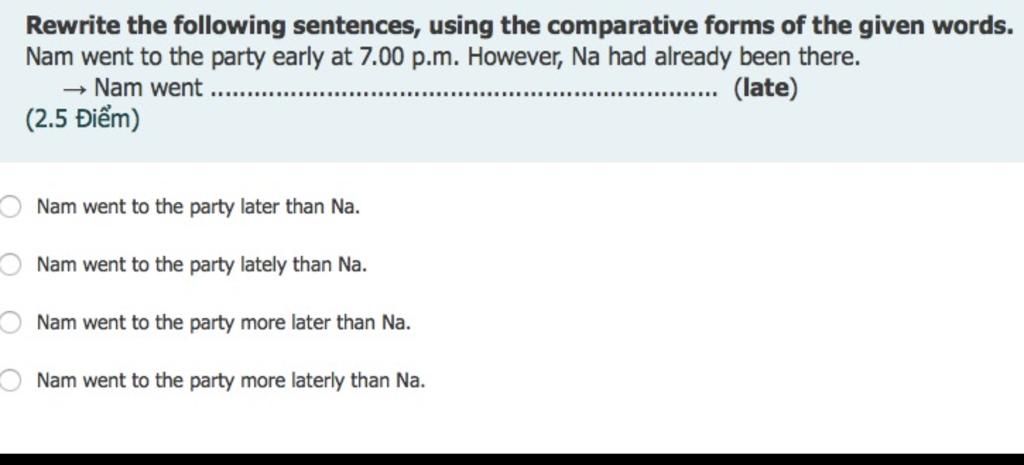Click the dotted blank line after 'Nam went'

pos(466,93)
